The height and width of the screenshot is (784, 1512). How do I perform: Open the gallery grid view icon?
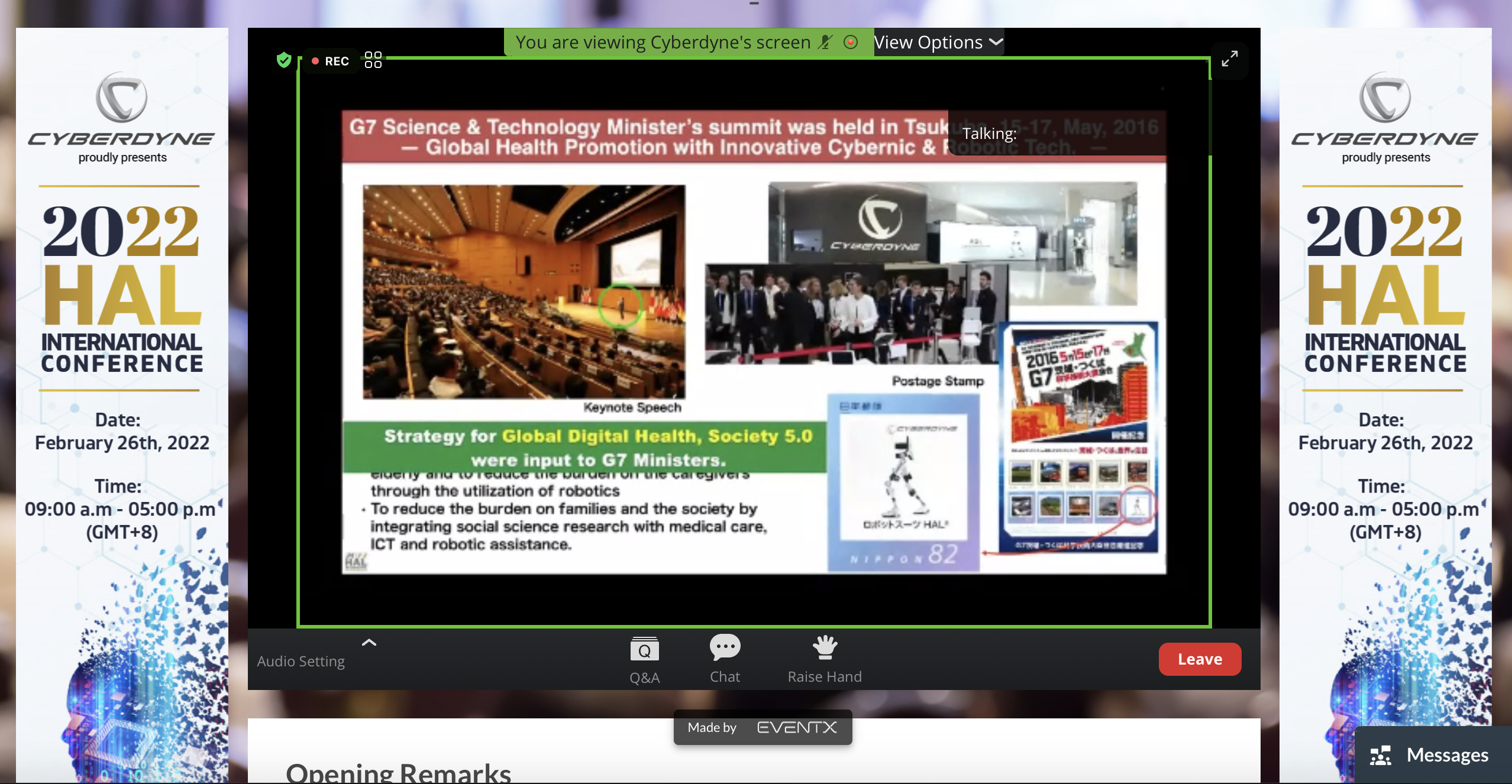coord(373,60)
